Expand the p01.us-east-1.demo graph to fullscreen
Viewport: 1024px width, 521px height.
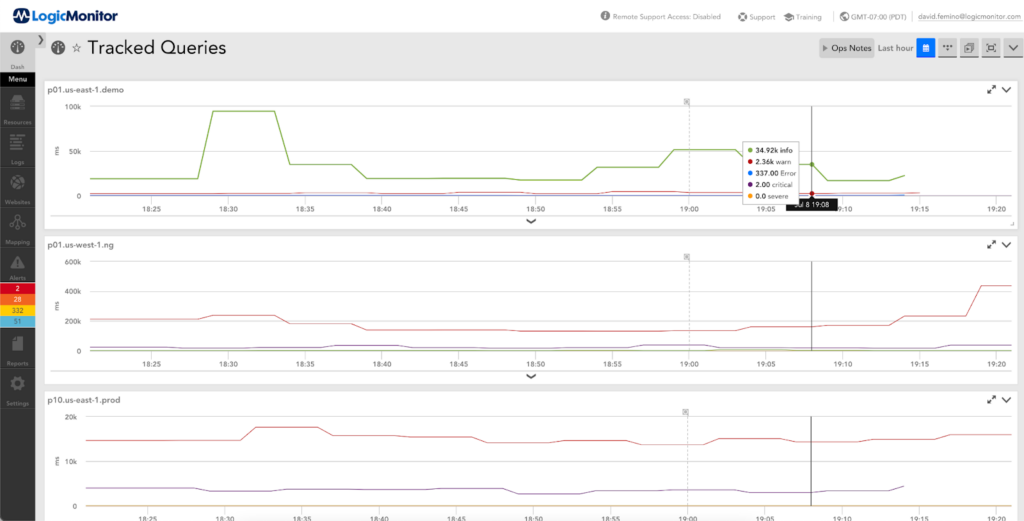[x=991, y=89]
